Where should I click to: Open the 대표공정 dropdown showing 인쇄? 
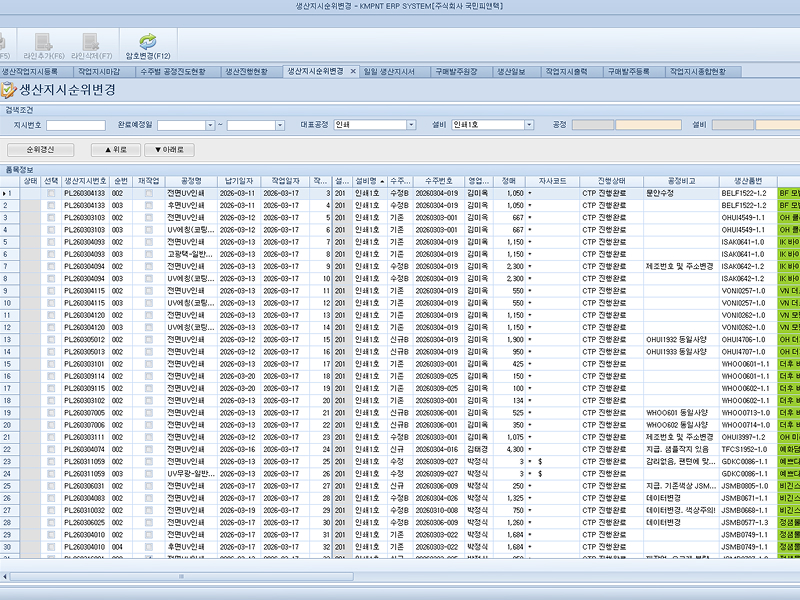411,125
